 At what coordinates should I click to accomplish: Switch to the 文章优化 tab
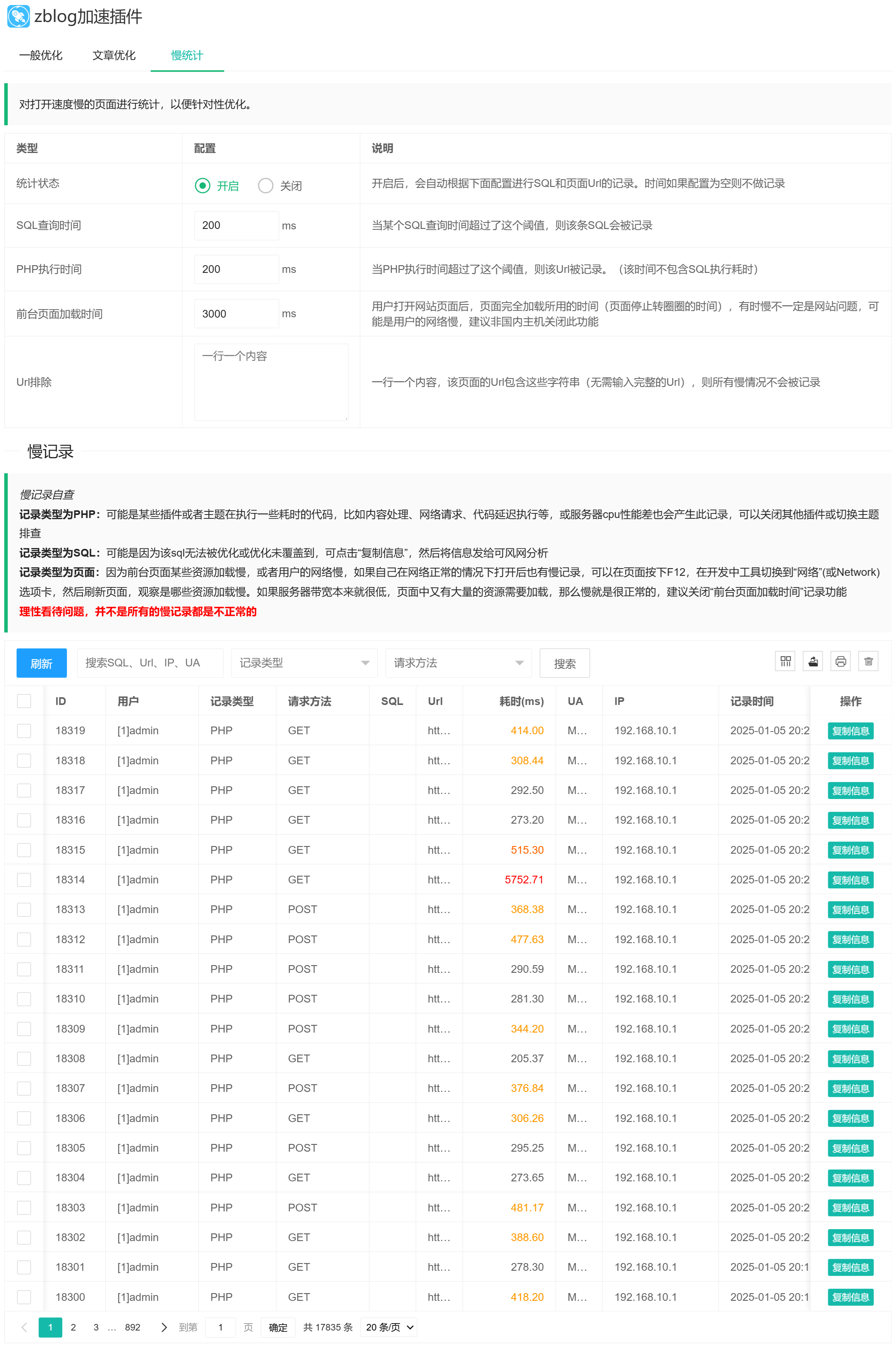point(114,56)
